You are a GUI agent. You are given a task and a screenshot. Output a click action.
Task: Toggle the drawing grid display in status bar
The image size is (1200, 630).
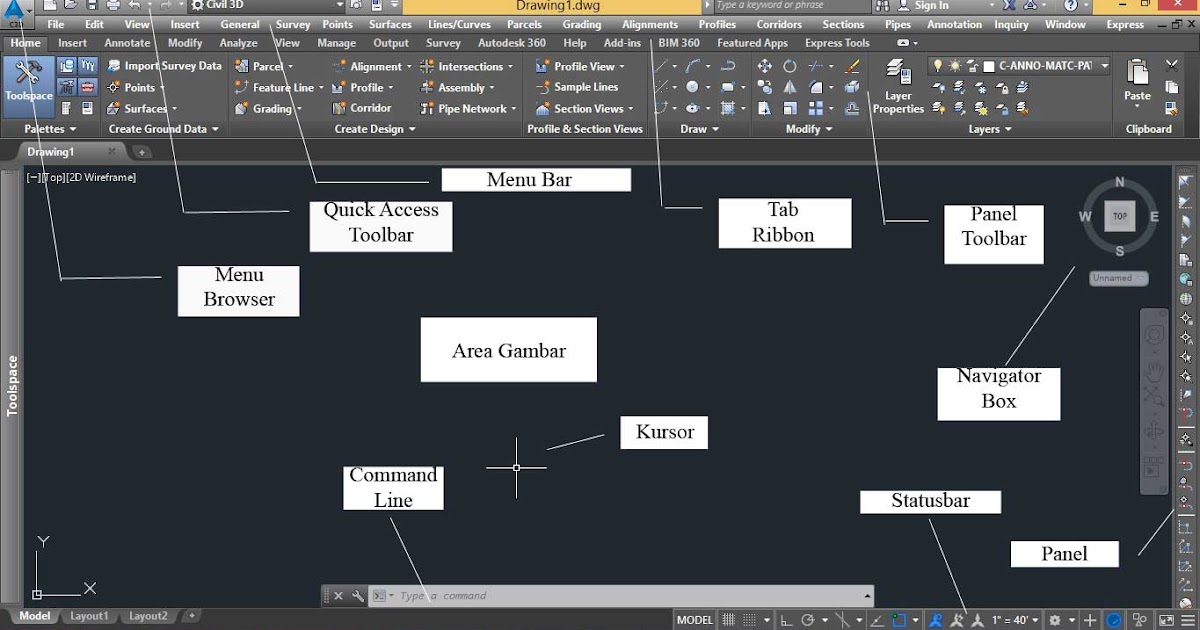[x=729, y=620]
